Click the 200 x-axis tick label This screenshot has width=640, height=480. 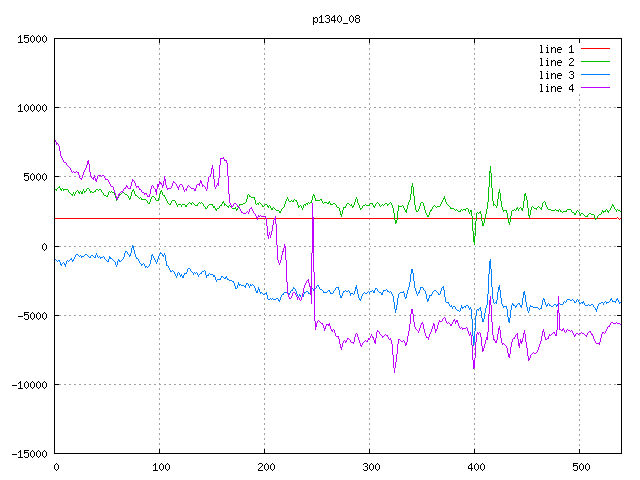tap(265, 467)
